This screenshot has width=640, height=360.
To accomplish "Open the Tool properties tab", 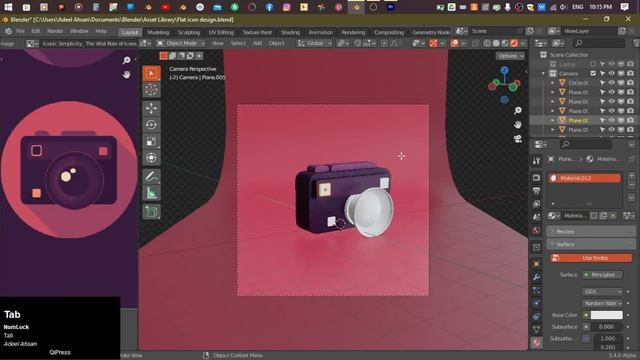I will [x=536, y=161].
